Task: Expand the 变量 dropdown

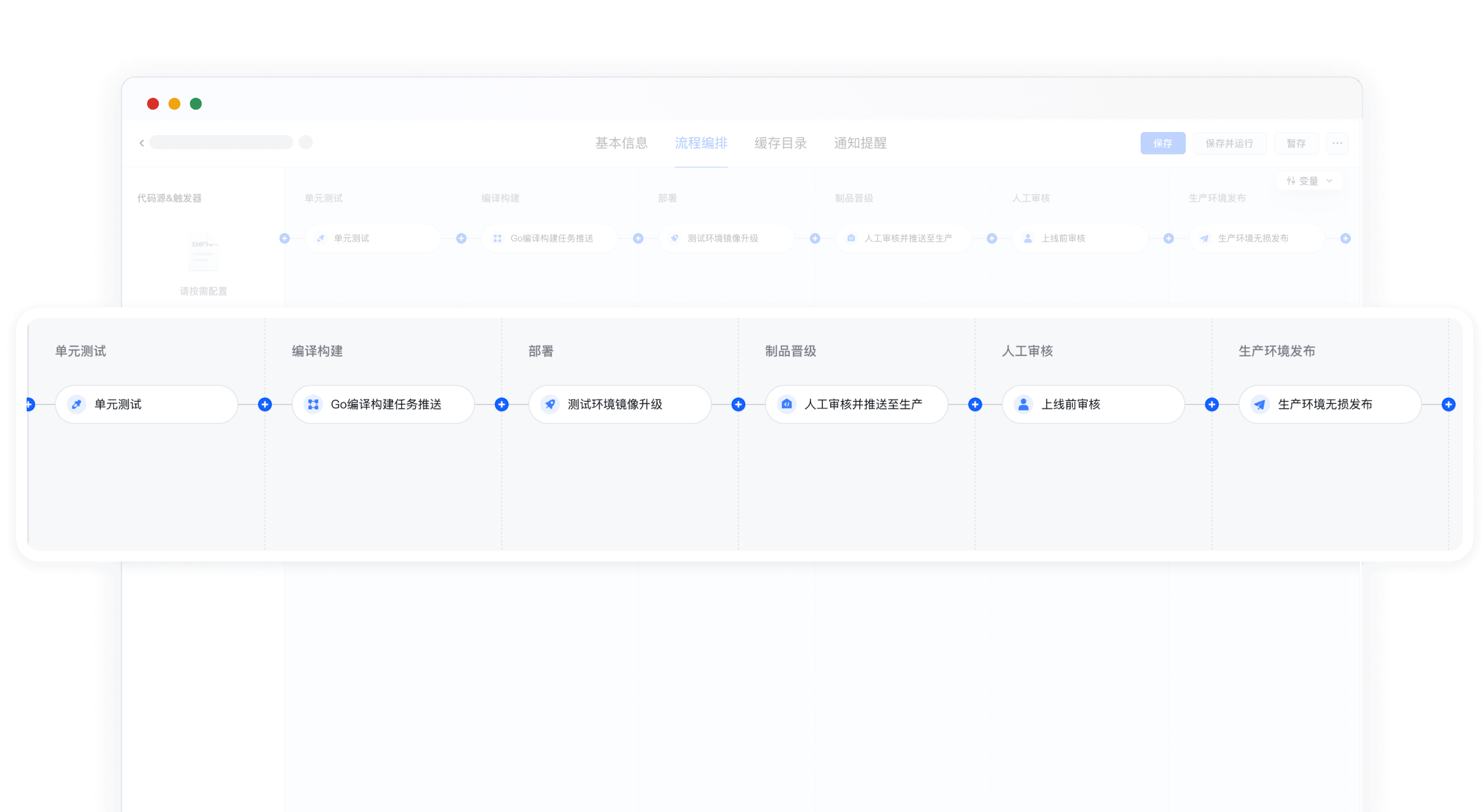Action: (x=1309, y=181)
